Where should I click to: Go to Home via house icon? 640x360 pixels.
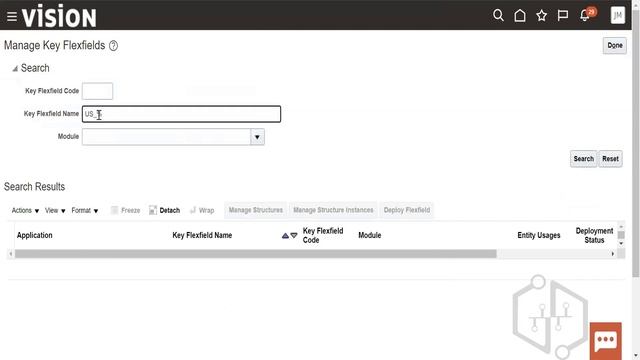tap(520, 16)
